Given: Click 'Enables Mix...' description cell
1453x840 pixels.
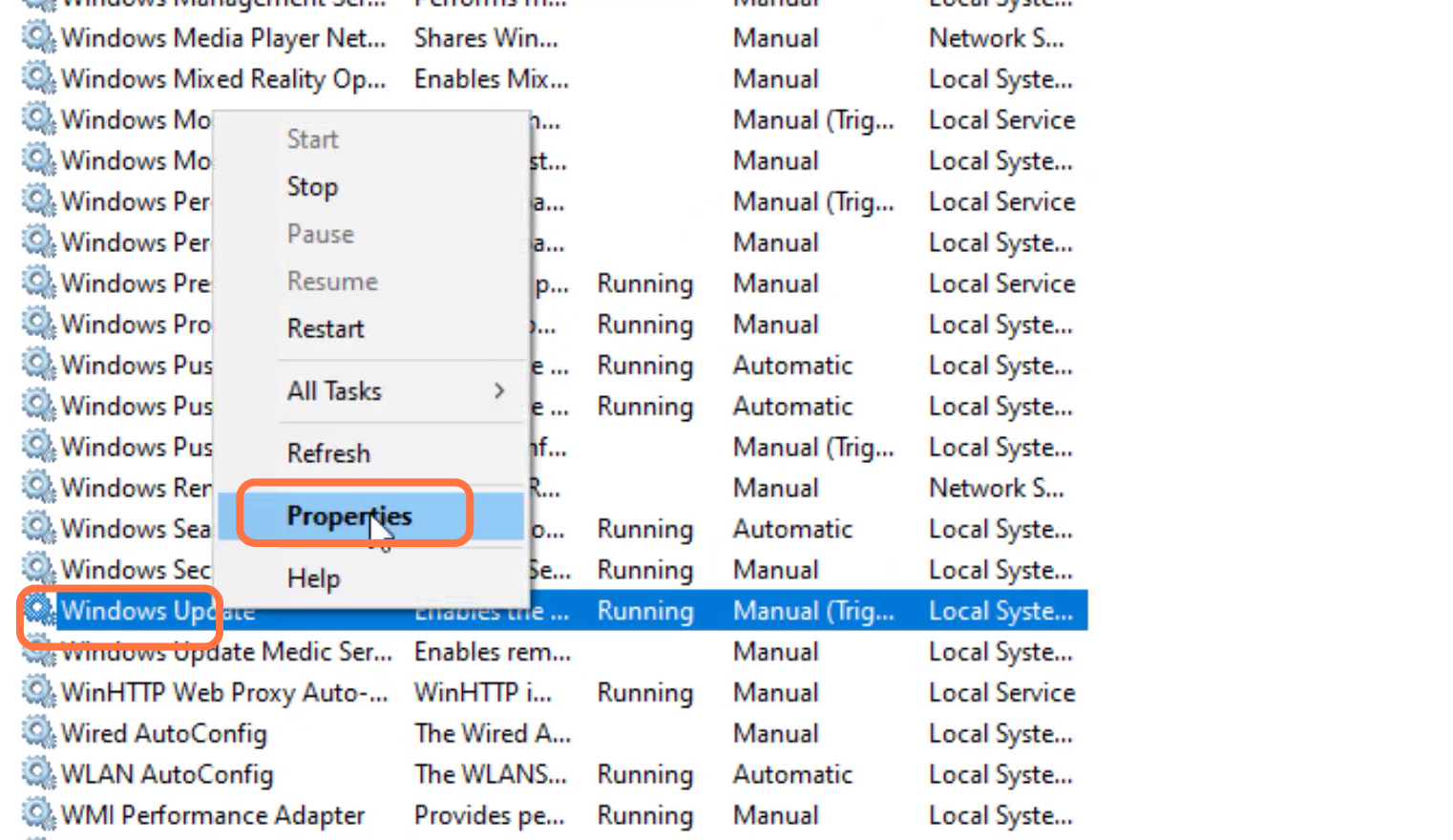Looking at the screenshot, I should pos(491,79).
